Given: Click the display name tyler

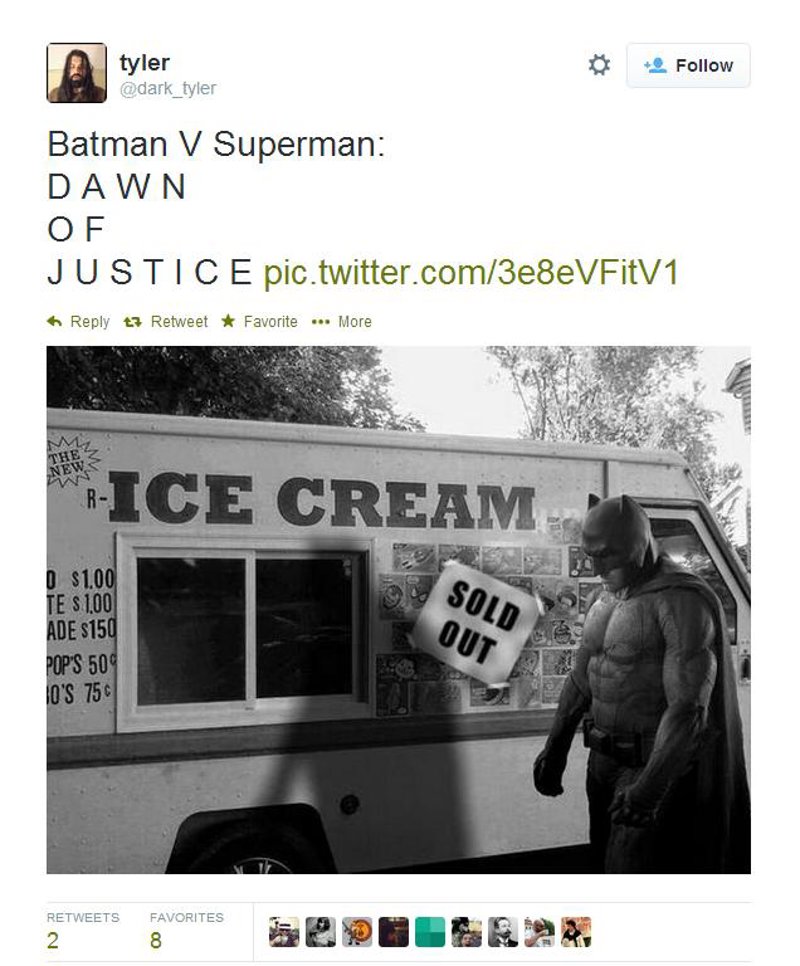Looking at the screenshot, I should point(144,63).
